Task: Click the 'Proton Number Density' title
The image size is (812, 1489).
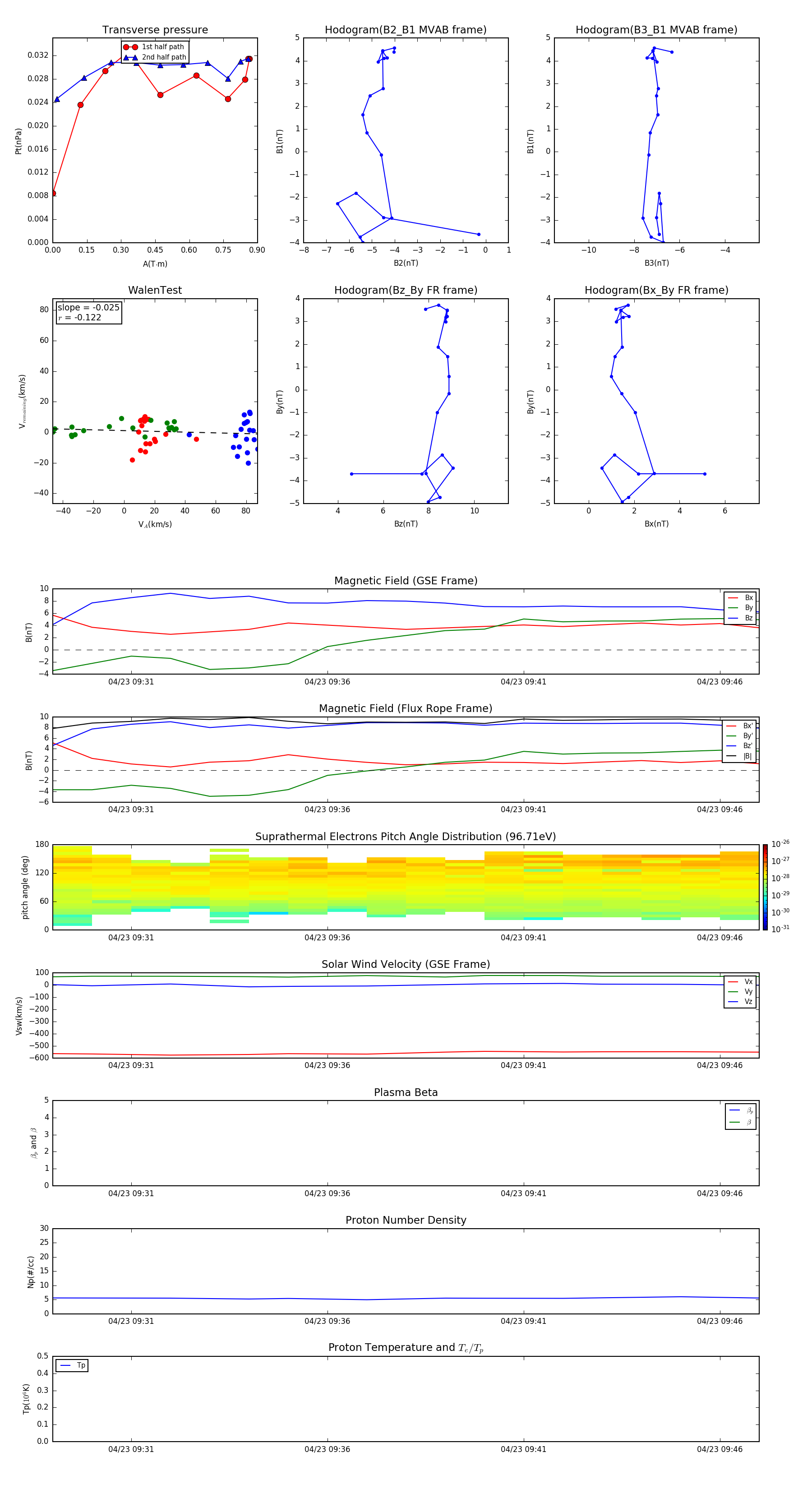Action: 406,1220
